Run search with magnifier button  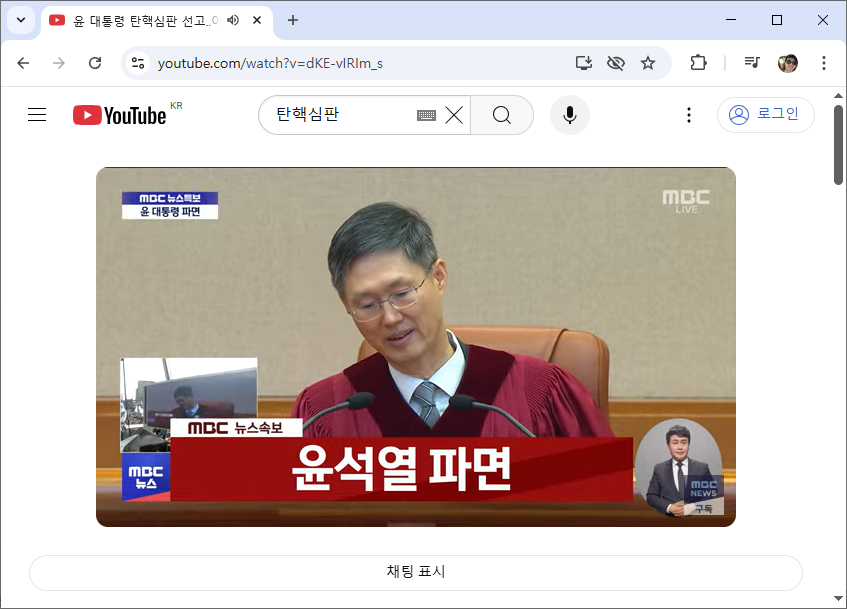[502, 115]
